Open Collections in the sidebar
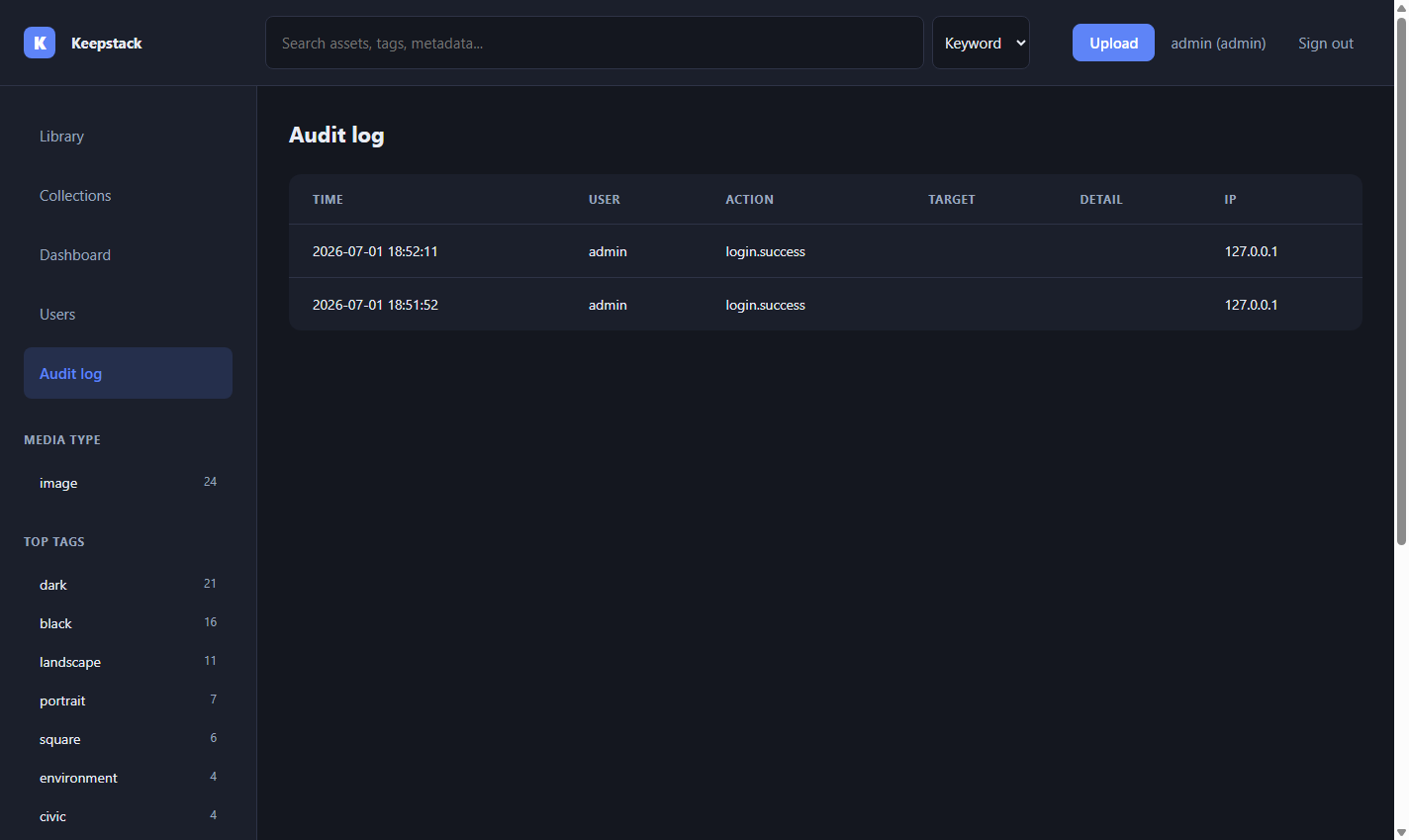The width and height of the screenshot is (1409, 840). [128, 196]
